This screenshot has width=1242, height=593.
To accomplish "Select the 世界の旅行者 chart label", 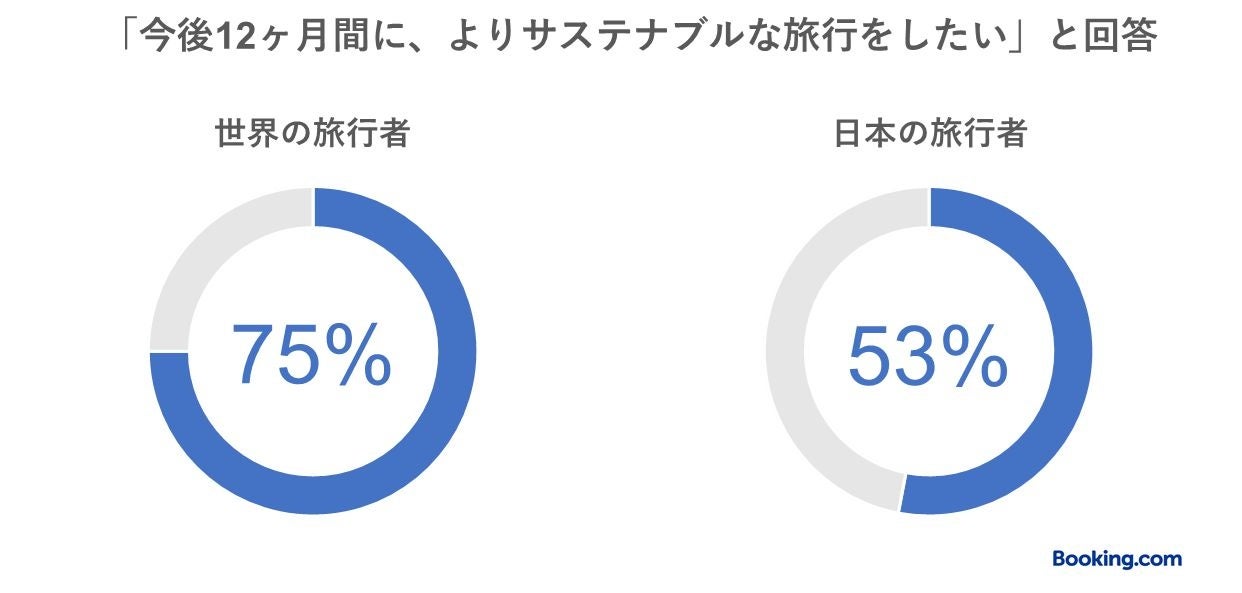I will click(x=312, y=134).
